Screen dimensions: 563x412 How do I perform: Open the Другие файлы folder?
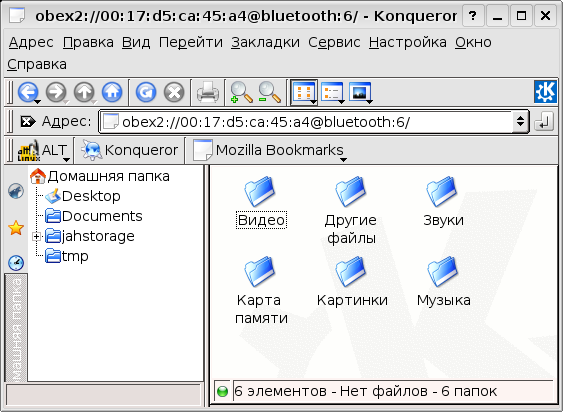tap(351, 211)
